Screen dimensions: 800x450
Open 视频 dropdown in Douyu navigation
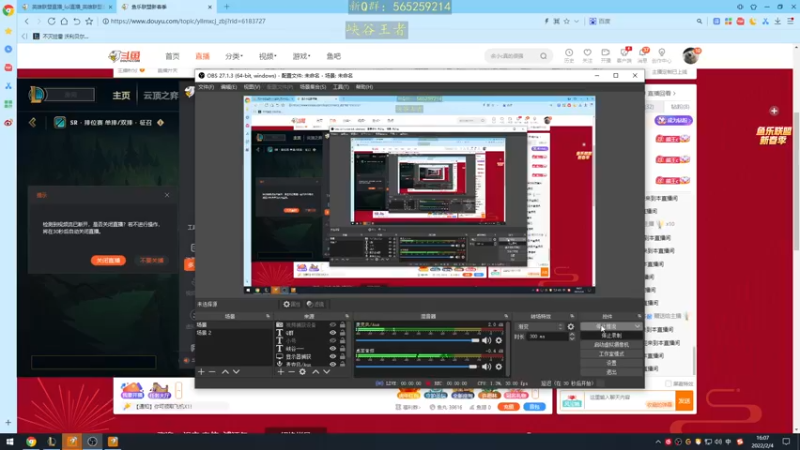click(x=267, y=56)
